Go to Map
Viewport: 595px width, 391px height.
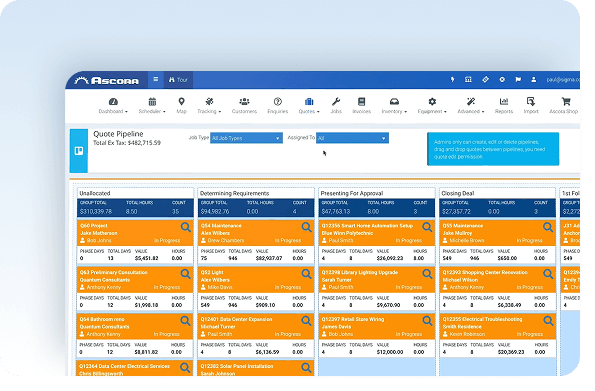pyautogui.click(x=181, y=106)
